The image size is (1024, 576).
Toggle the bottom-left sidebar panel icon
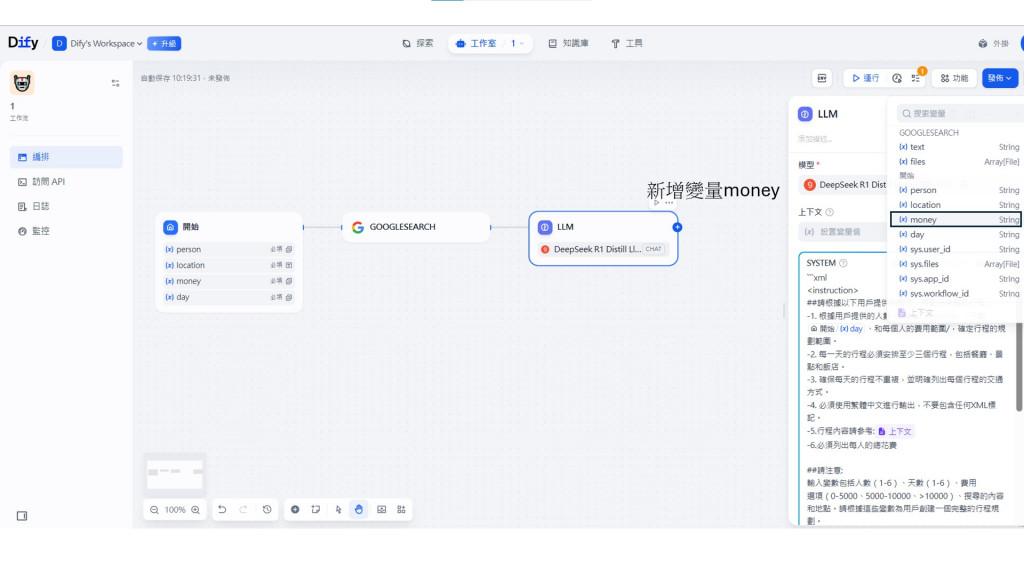click(22, 516)
